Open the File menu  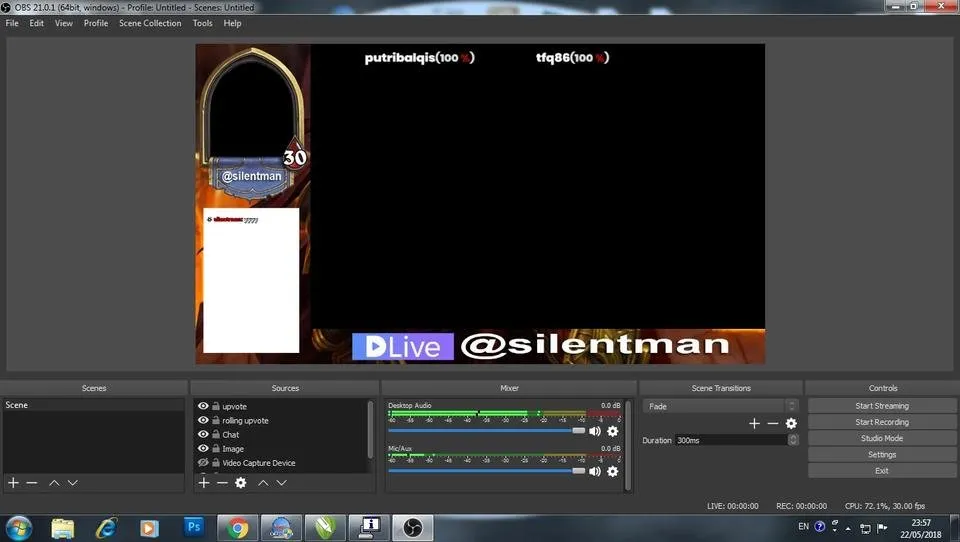[12, 23]
